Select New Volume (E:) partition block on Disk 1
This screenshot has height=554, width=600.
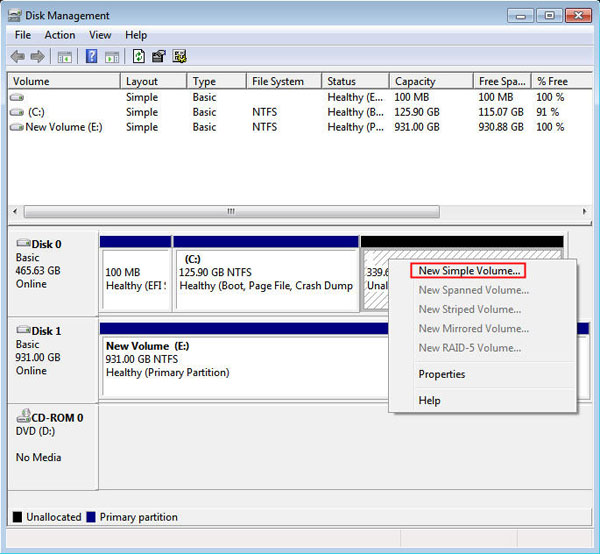245,361
